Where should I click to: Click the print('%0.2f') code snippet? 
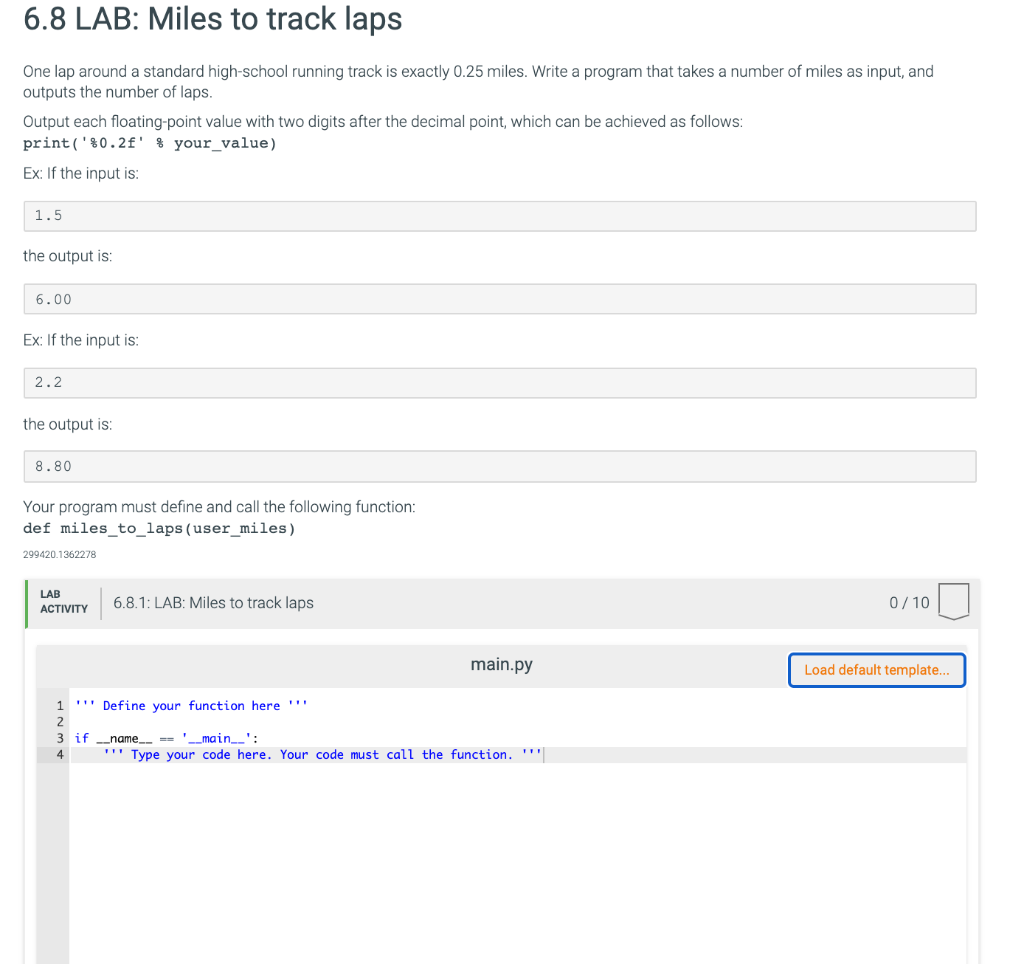pyautogui.click(x=148, y=143)
